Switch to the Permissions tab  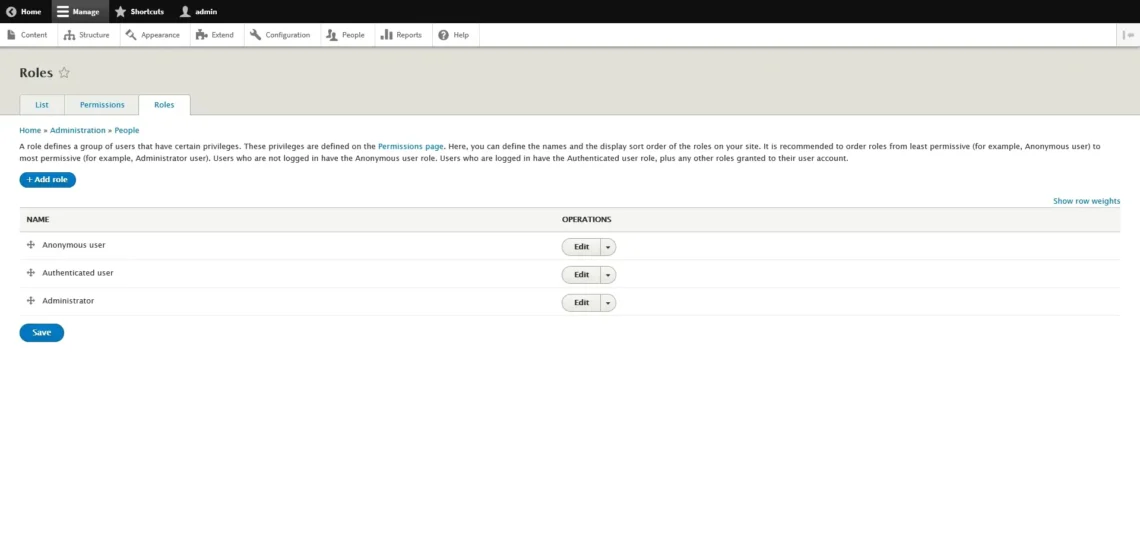(x=102, y=105)
